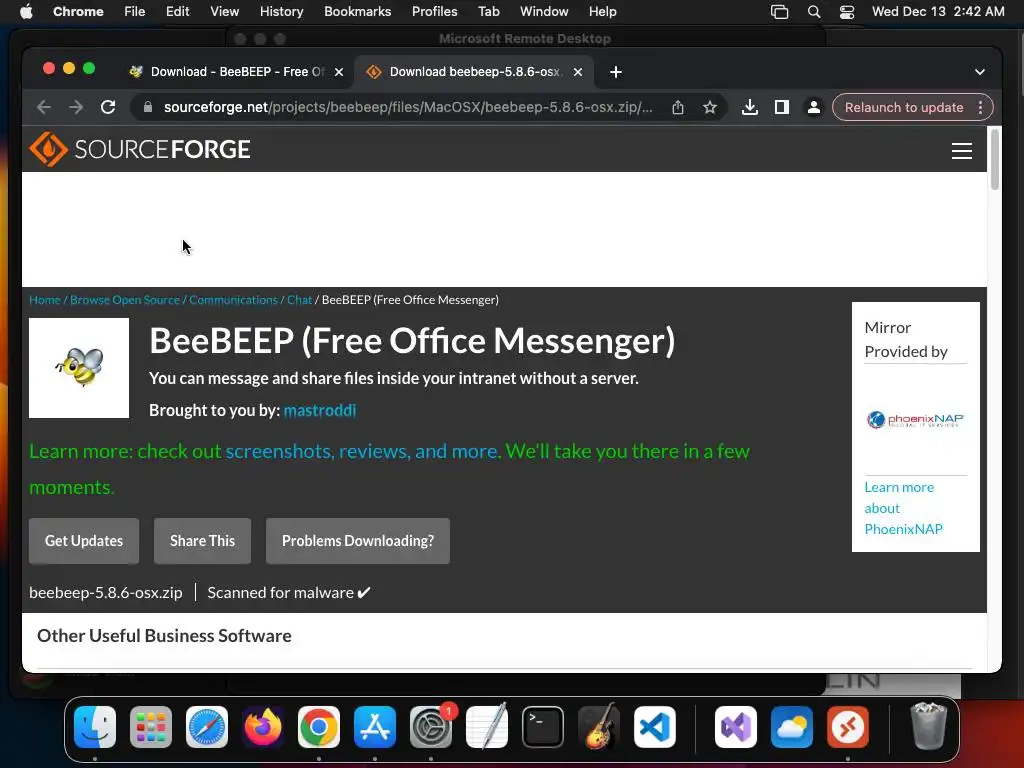Launch Safari from the dock
The image size is (1024, 768).
207,726
